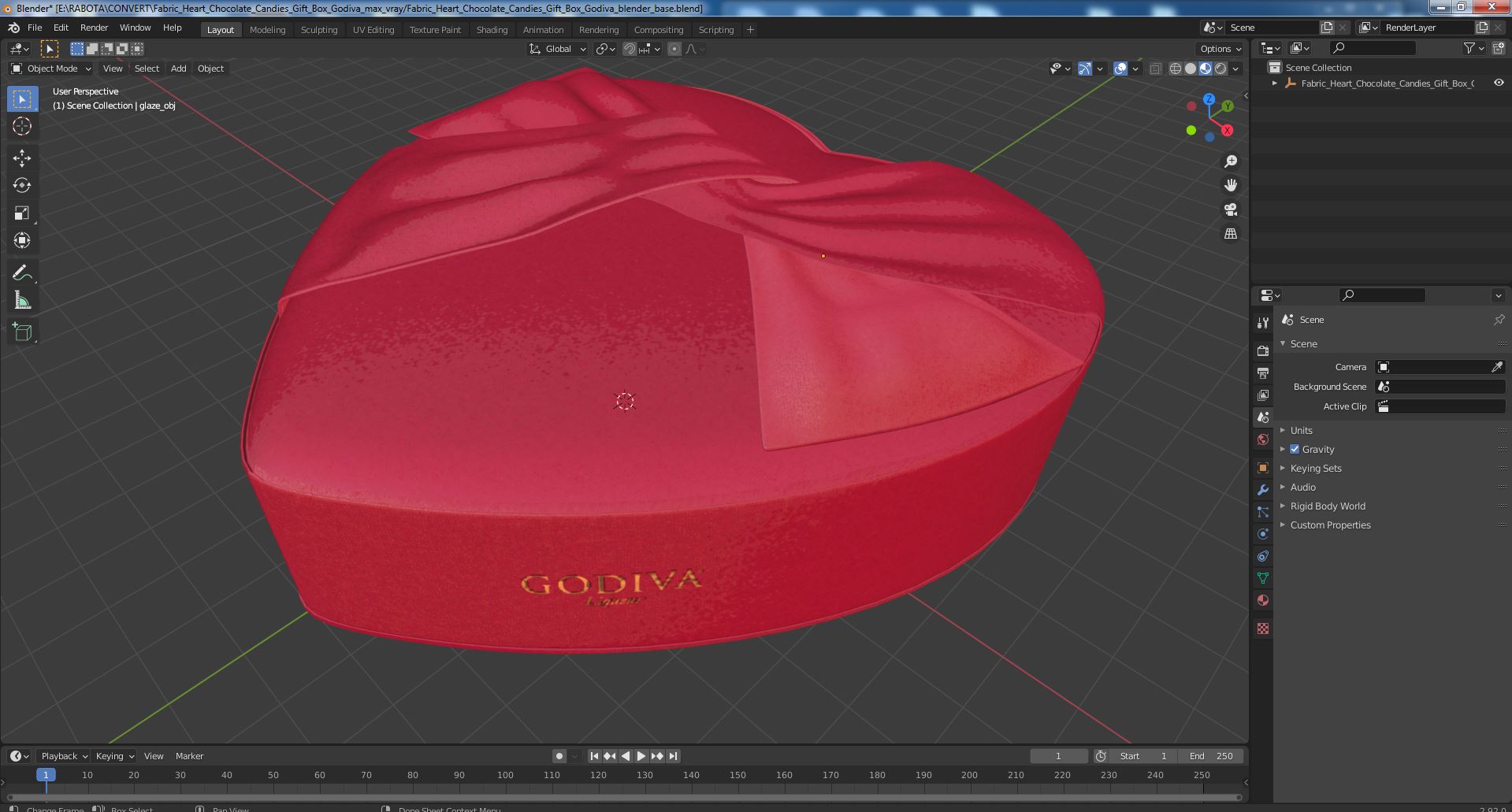
Task: Click the Play animation button
Action: 641,756
